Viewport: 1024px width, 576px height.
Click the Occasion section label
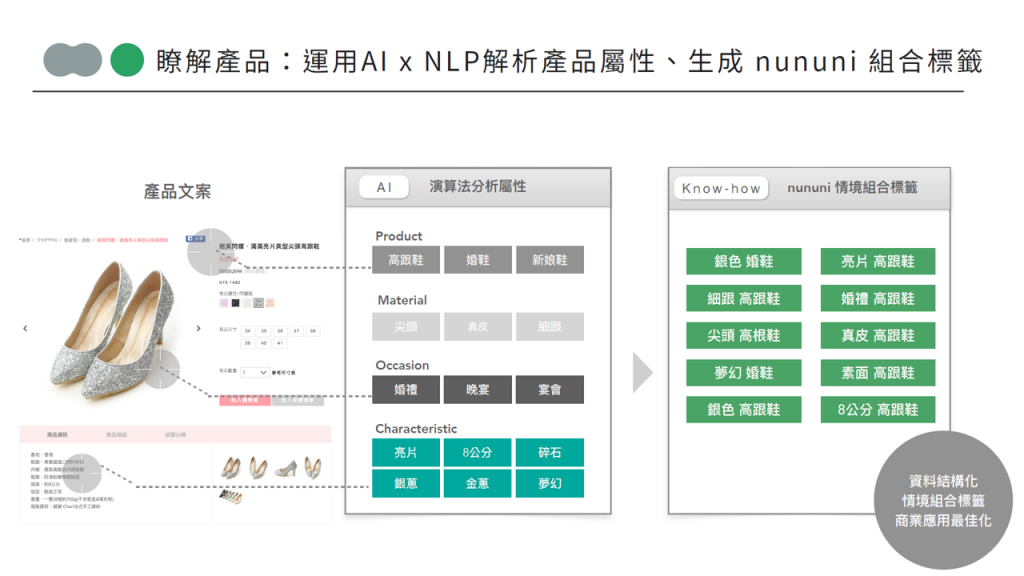click(x=402, y=365)
